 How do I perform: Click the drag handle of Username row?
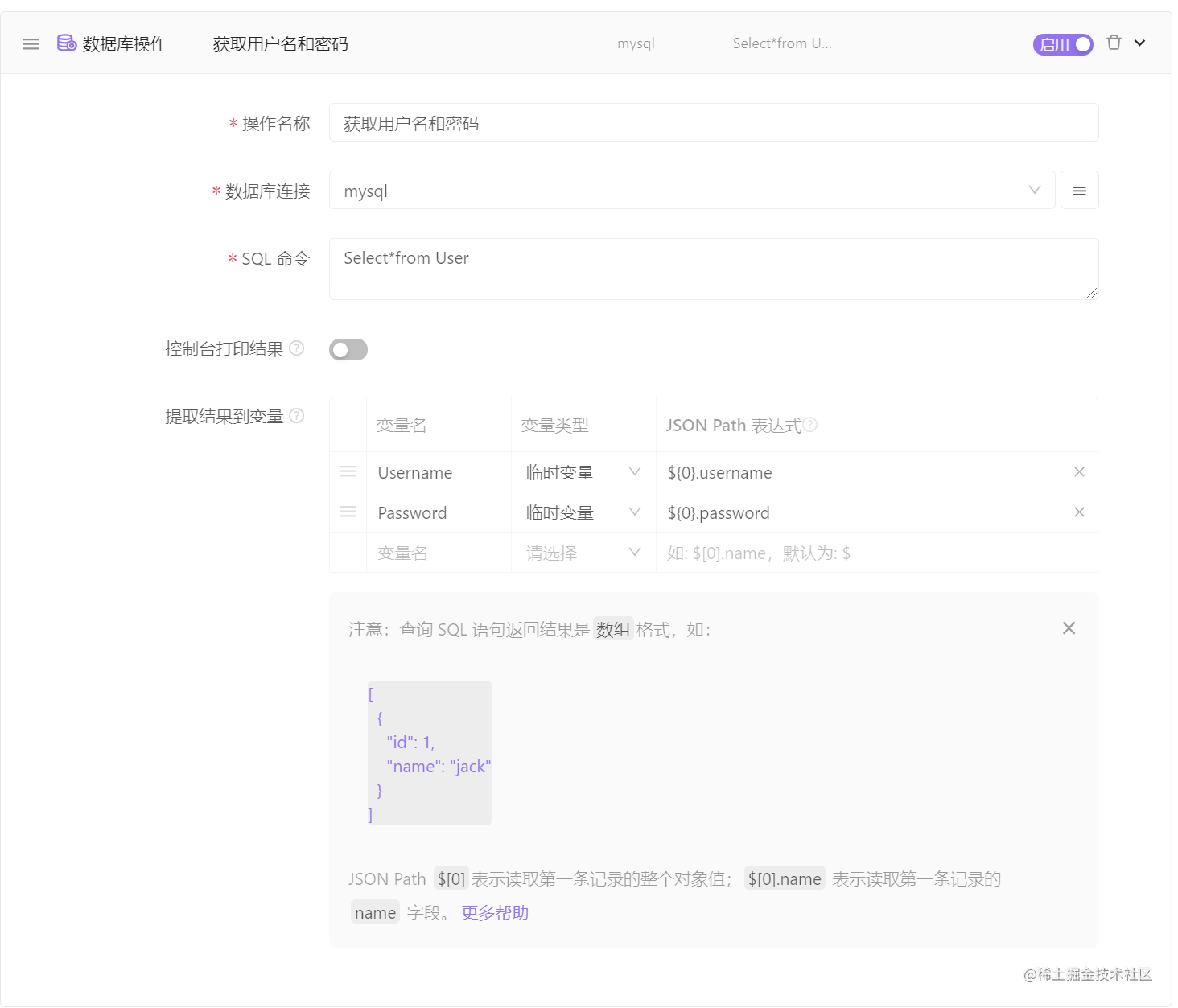pyautogui.click(x=348, y=471)
